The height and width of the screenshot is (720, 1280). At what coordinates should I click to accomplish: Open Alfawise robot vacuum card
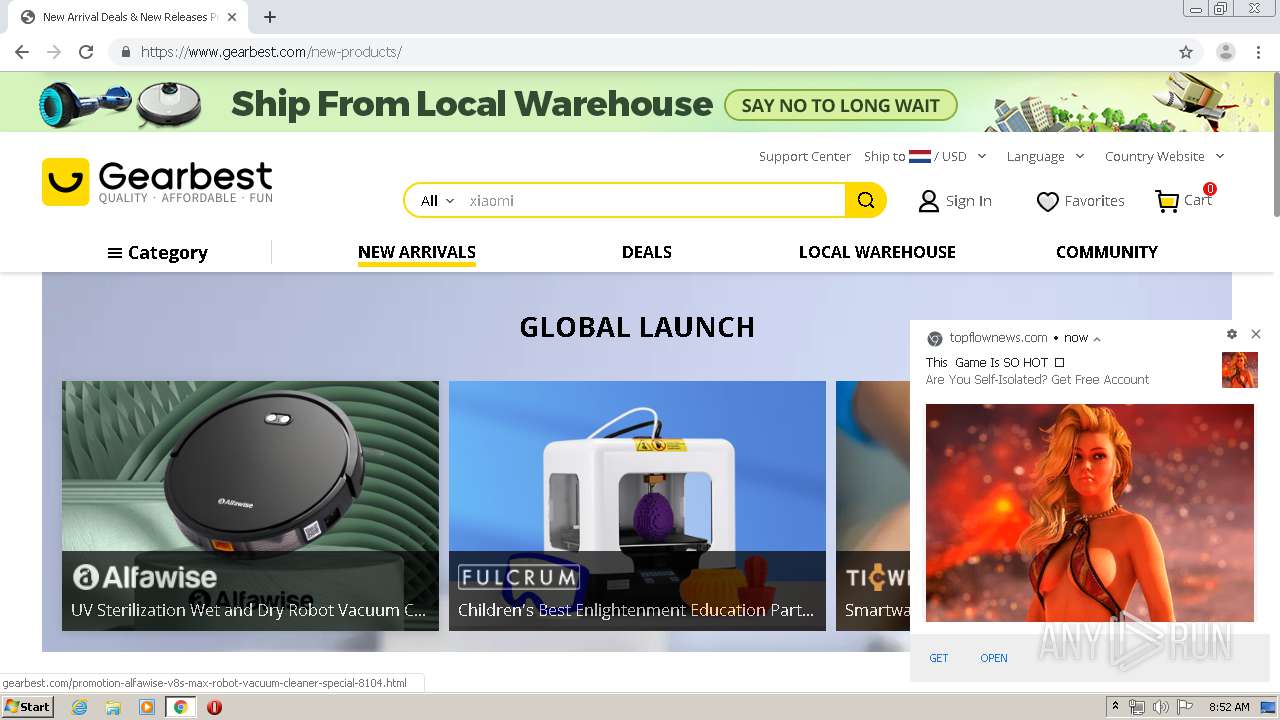pos(250,505)
